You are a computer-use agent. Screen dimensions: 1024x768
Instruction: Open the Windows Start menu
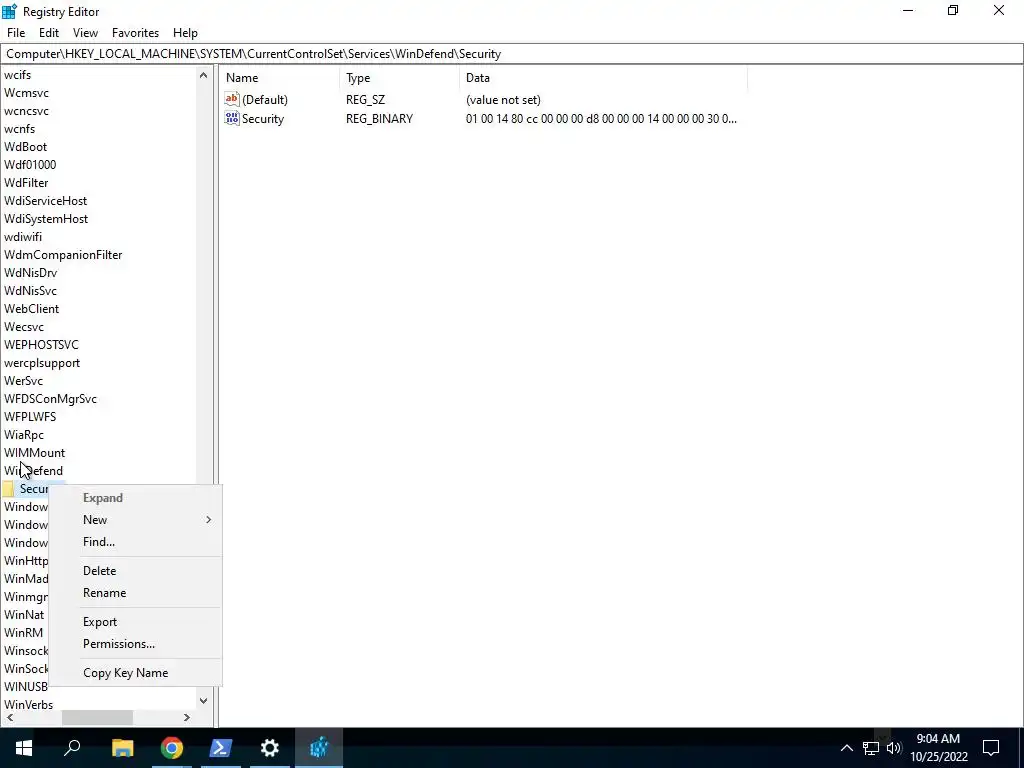coord(24,748)
